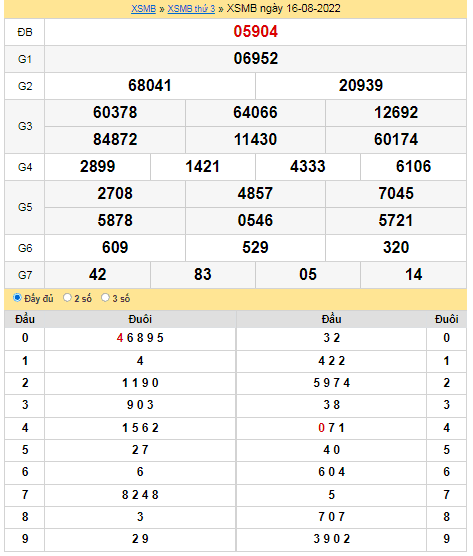Click G3 result 64066

(255, 112)
